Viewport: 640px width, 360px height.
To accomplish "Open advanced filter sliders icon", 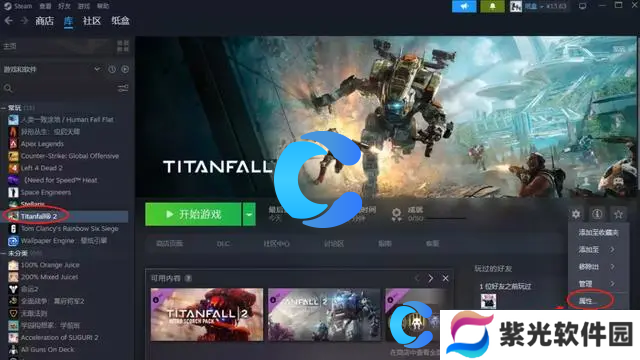I will pyautogui.click(x=123, y=88).
